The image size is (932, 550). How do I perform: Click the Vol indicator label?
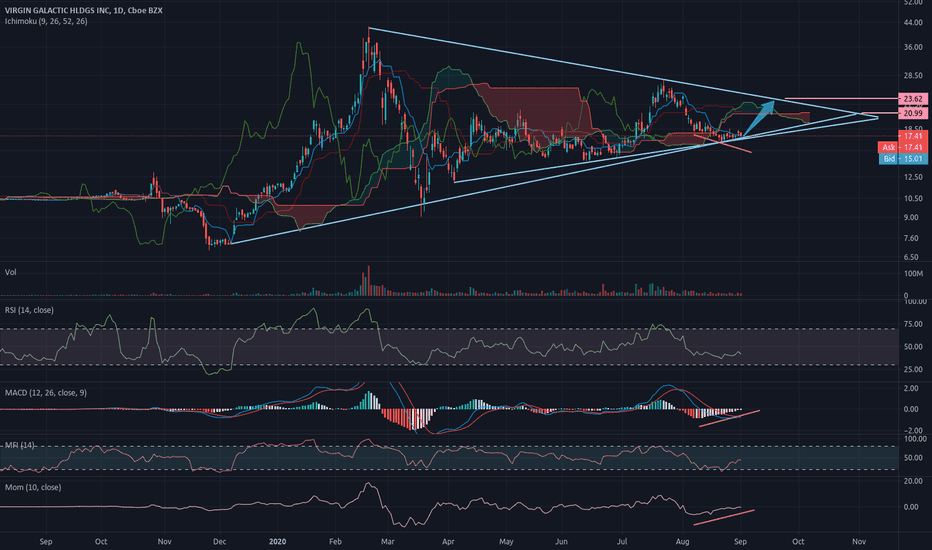pos(11,272)
